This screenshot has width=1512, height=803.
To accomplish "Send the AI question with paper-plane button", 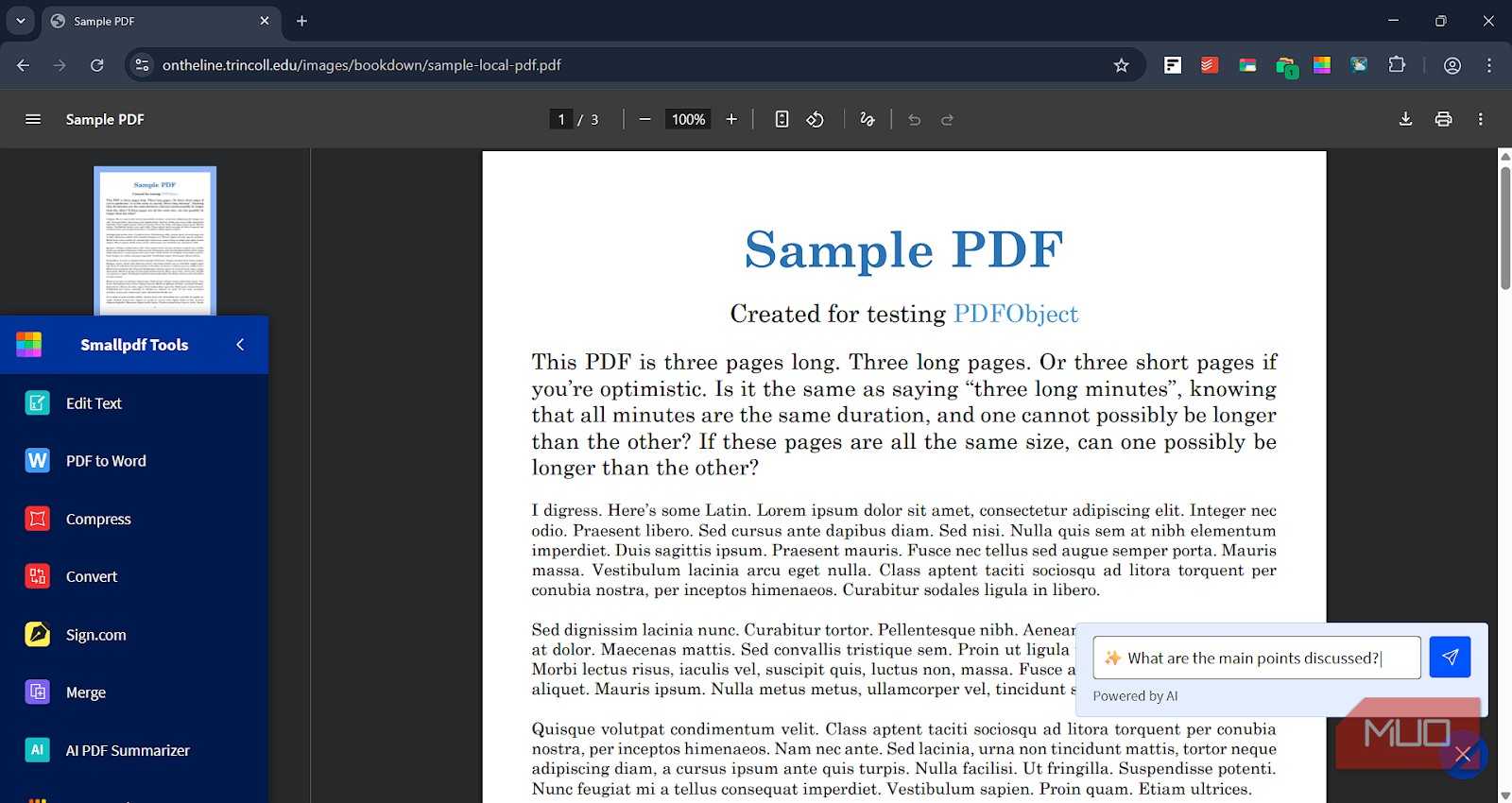I will coord(1450,657).
